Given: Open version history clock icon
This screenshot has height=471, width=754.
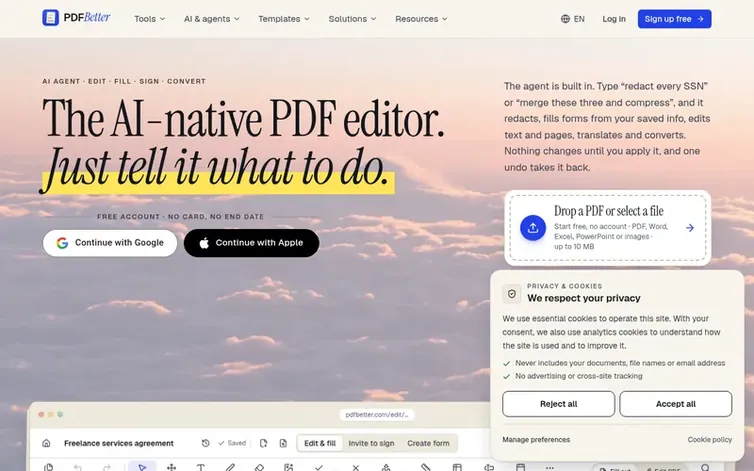Looking at the screenshot, I should (x=205, y=443).
